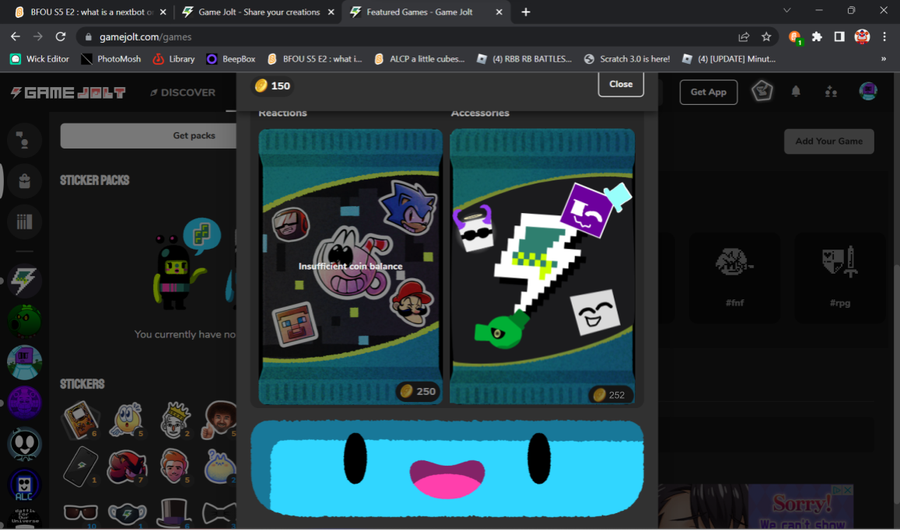
Task: Close the sticker pack shop dialog
Action: pyautogui.click(x=620, y=84)
